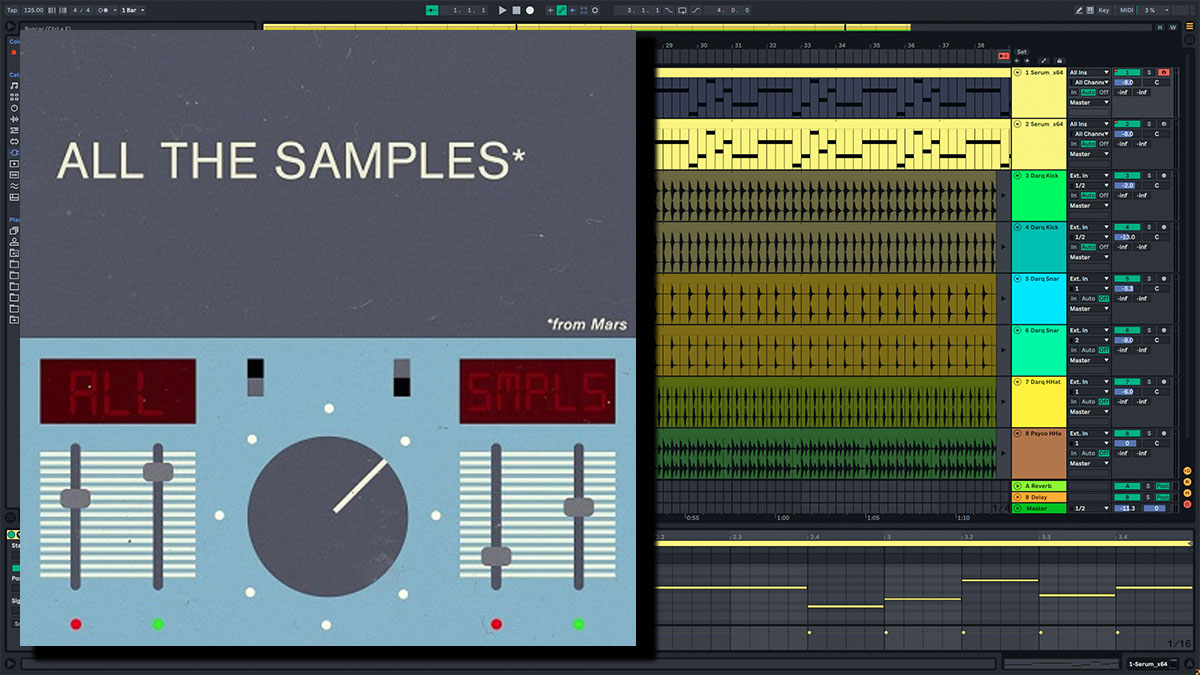Click the H optimize height button
The image size is (1200, 675).
tap(1160, 27)
